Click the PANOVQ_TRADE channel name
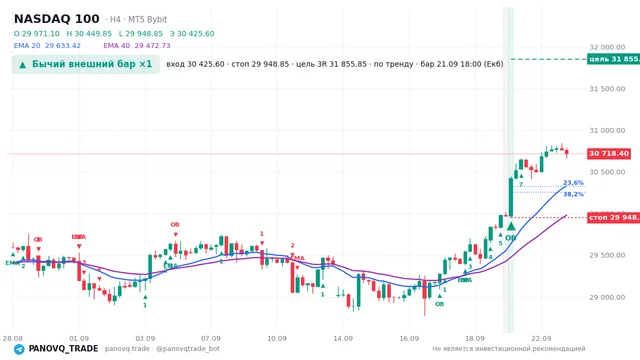Screen dimensions: 640x360 (63, 349)
